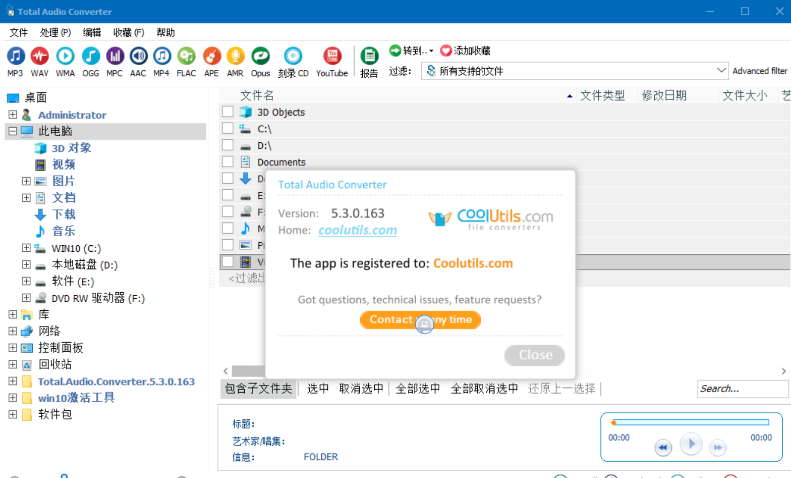Open the 音乐 folder in tree

[64, 231]
